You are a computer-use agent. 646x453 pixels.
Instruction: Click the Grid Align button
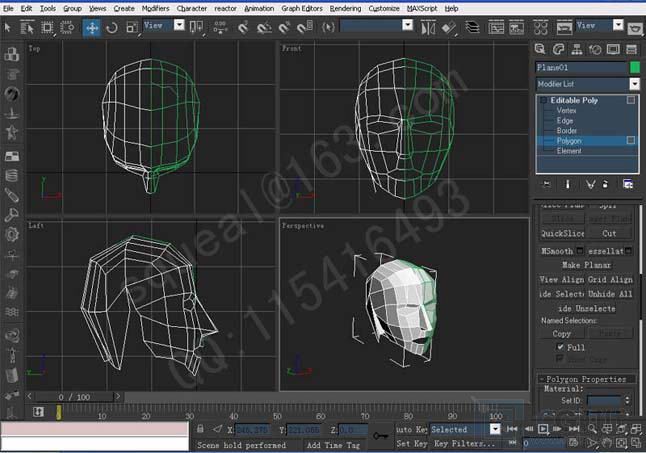[610, 280]
